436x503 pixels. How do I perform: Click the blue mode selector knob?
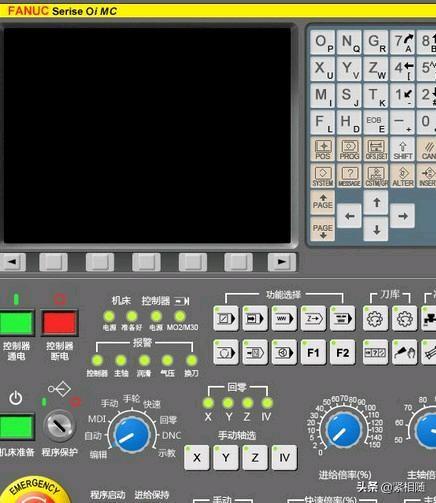(x=132, y=435)
